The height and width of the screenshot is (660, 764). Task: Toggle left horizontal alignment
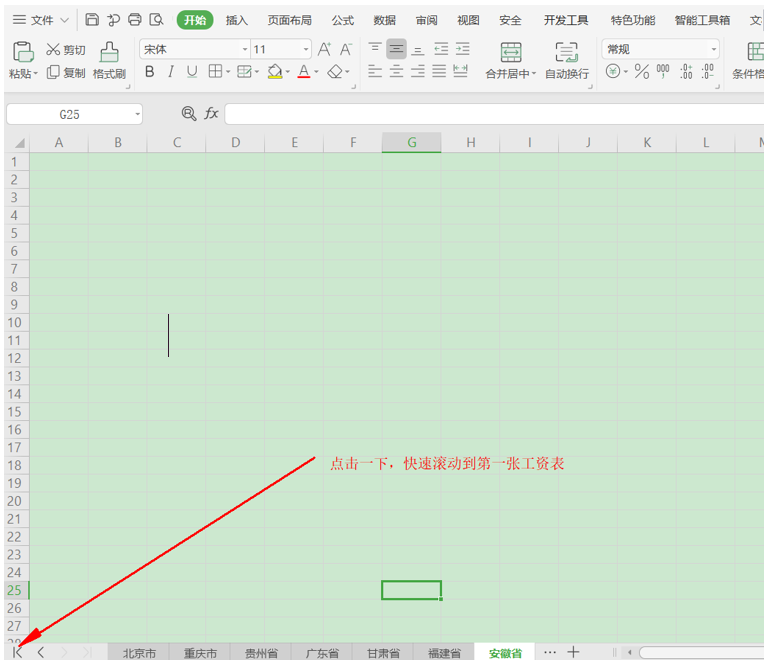(375, 72)
